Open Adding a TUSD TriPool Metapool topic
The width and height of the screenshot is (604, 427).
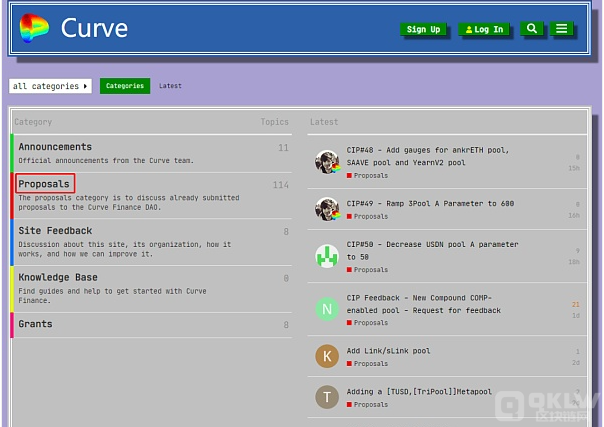click(x=419, y=392)
